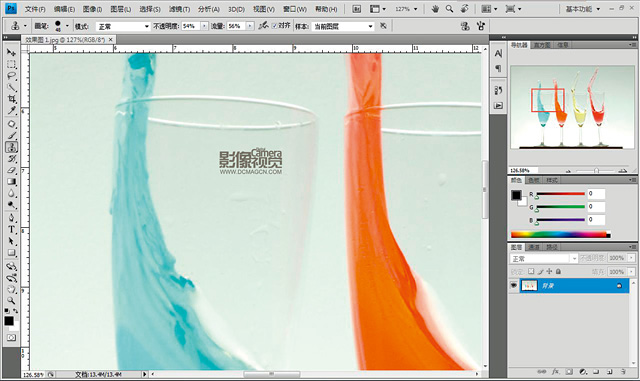
Task: Select the Zoom tool in toolbox
Action: (x=11, y=301)
